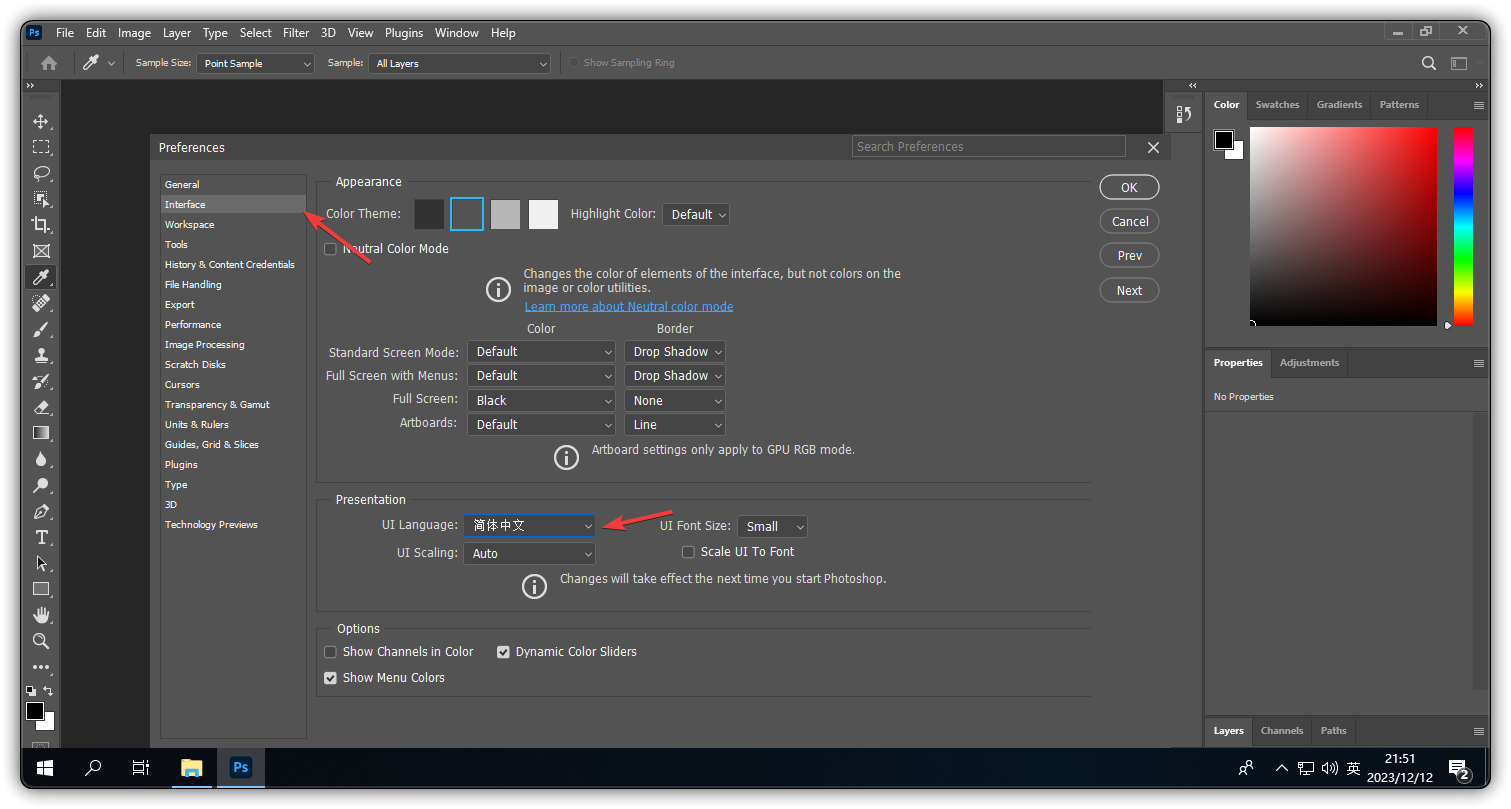Click the Search Preferences field

coord(989,147)
